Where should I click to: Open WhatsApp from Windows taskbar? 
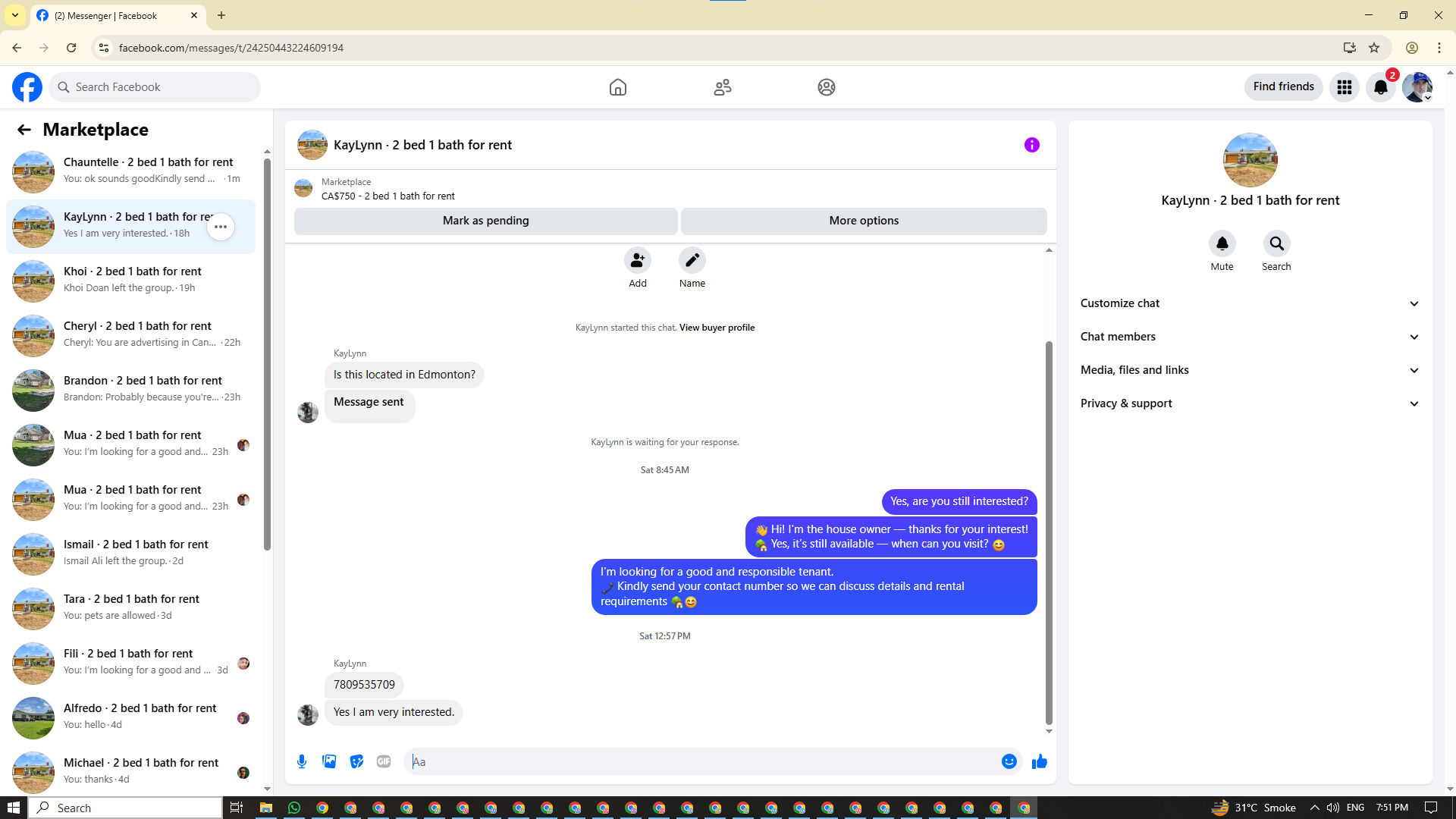pyautogui.click(x=294, y=808)
